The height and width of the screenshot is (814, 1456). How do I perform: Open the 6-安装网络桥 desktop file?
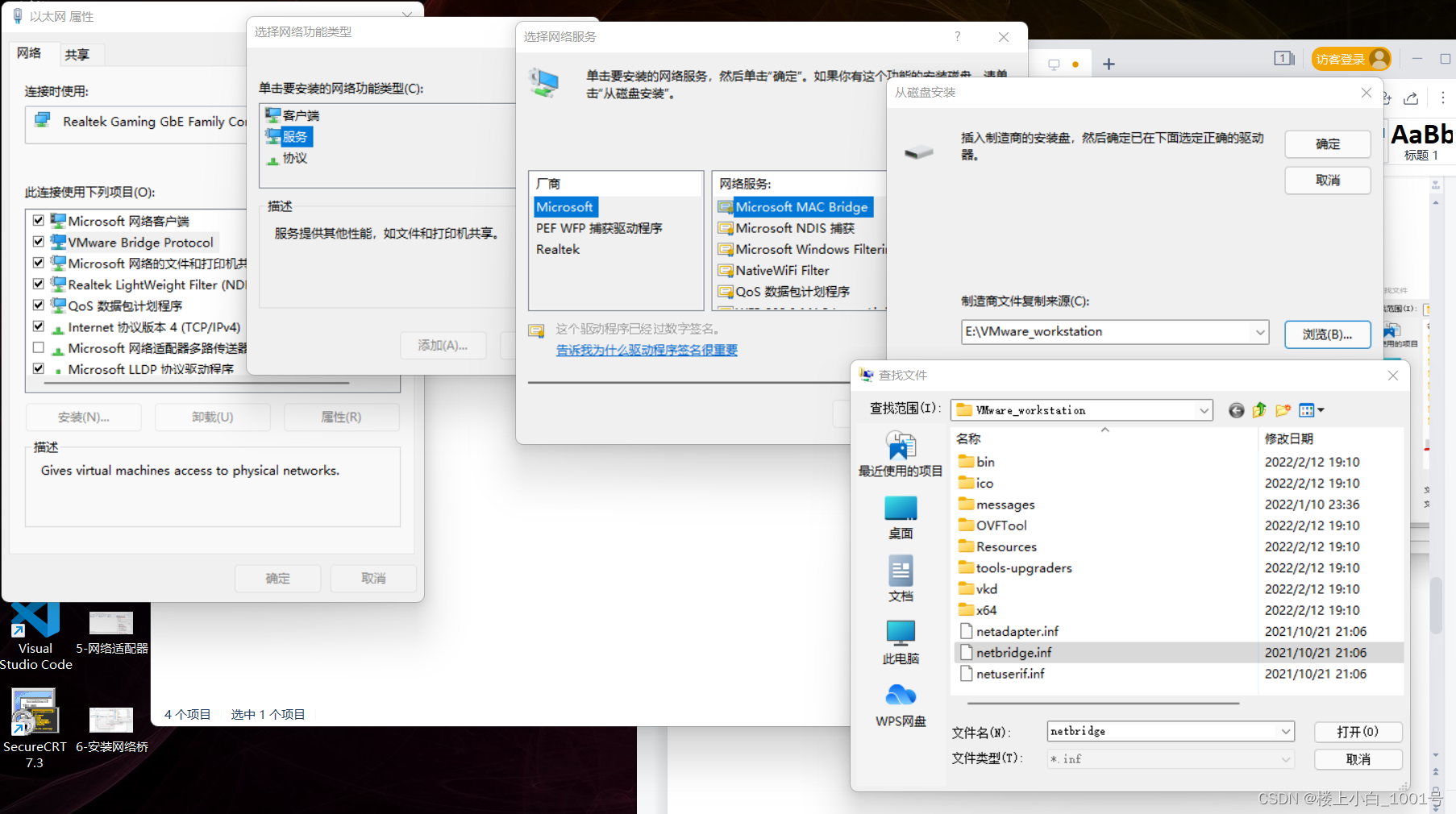tap(111, 730)
